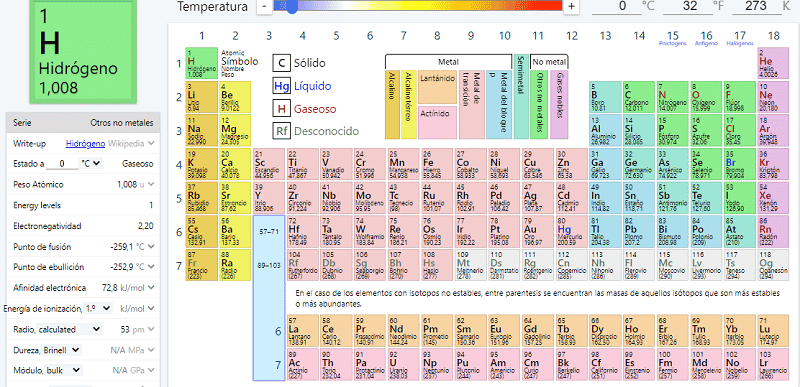
Task: Choose the Carbono (C) element cell
Action: coord(639,97)
